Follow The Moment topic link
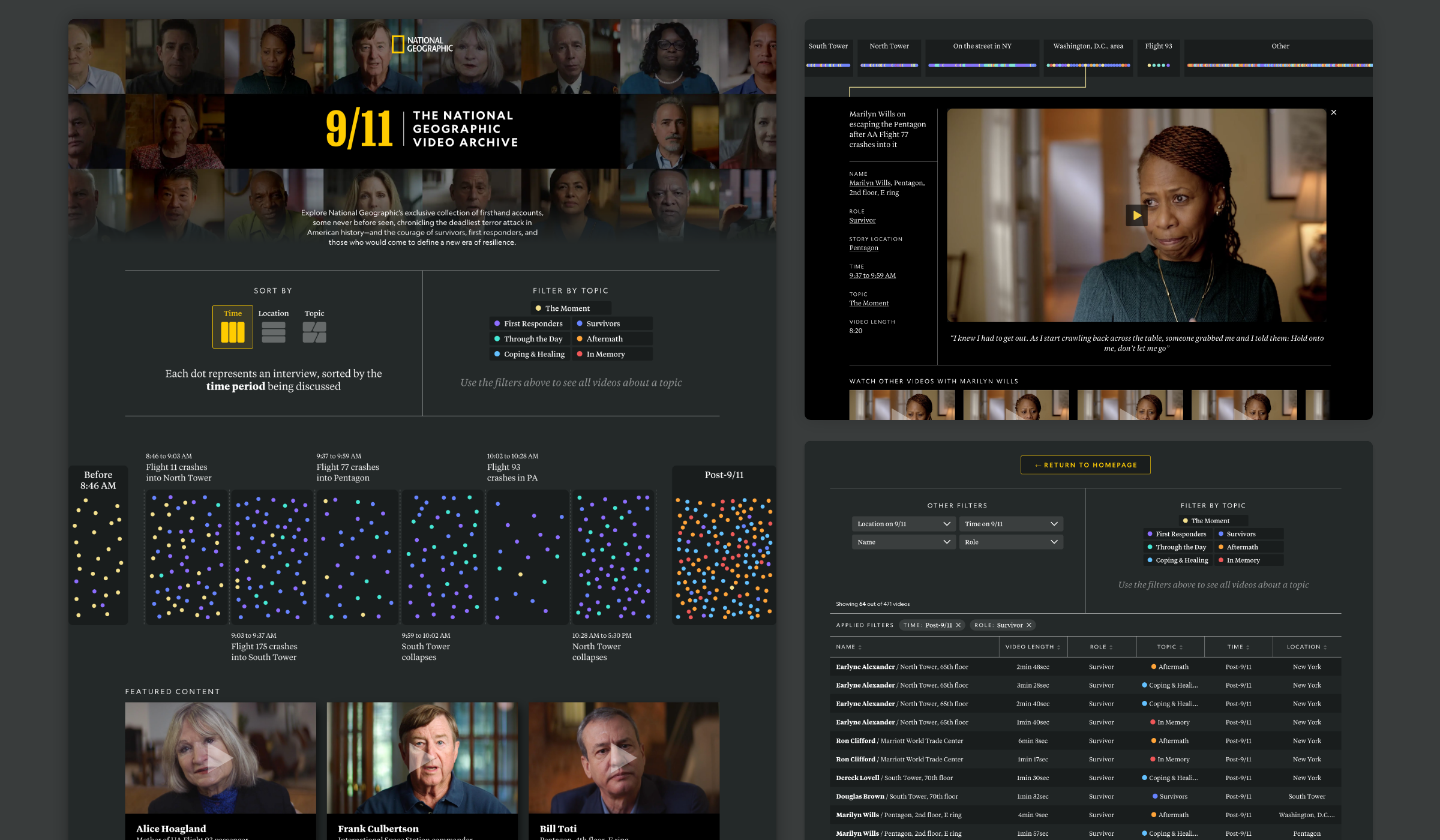This screenshot has height=840, width=1440. pos(869,303)
